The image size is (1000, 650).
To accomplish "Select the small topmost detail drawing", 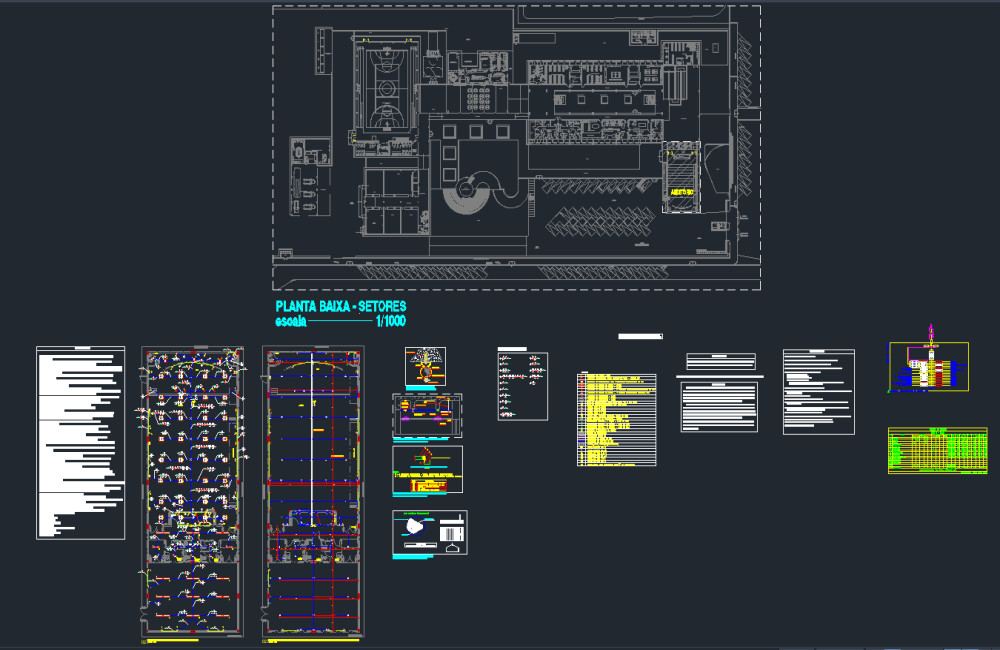I will 425,367.
